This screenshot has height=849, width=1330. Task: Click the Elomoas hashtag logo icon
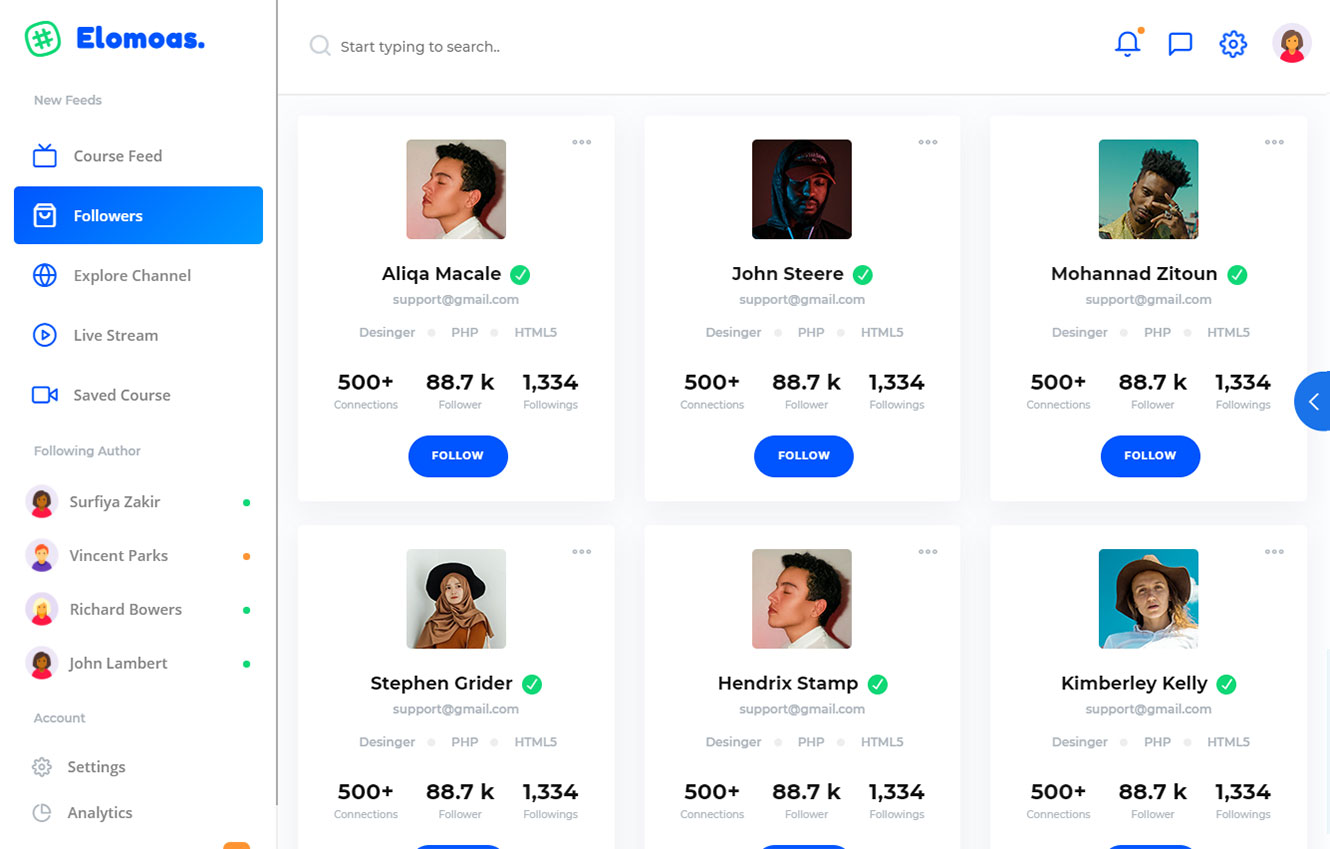pos(43,39)
